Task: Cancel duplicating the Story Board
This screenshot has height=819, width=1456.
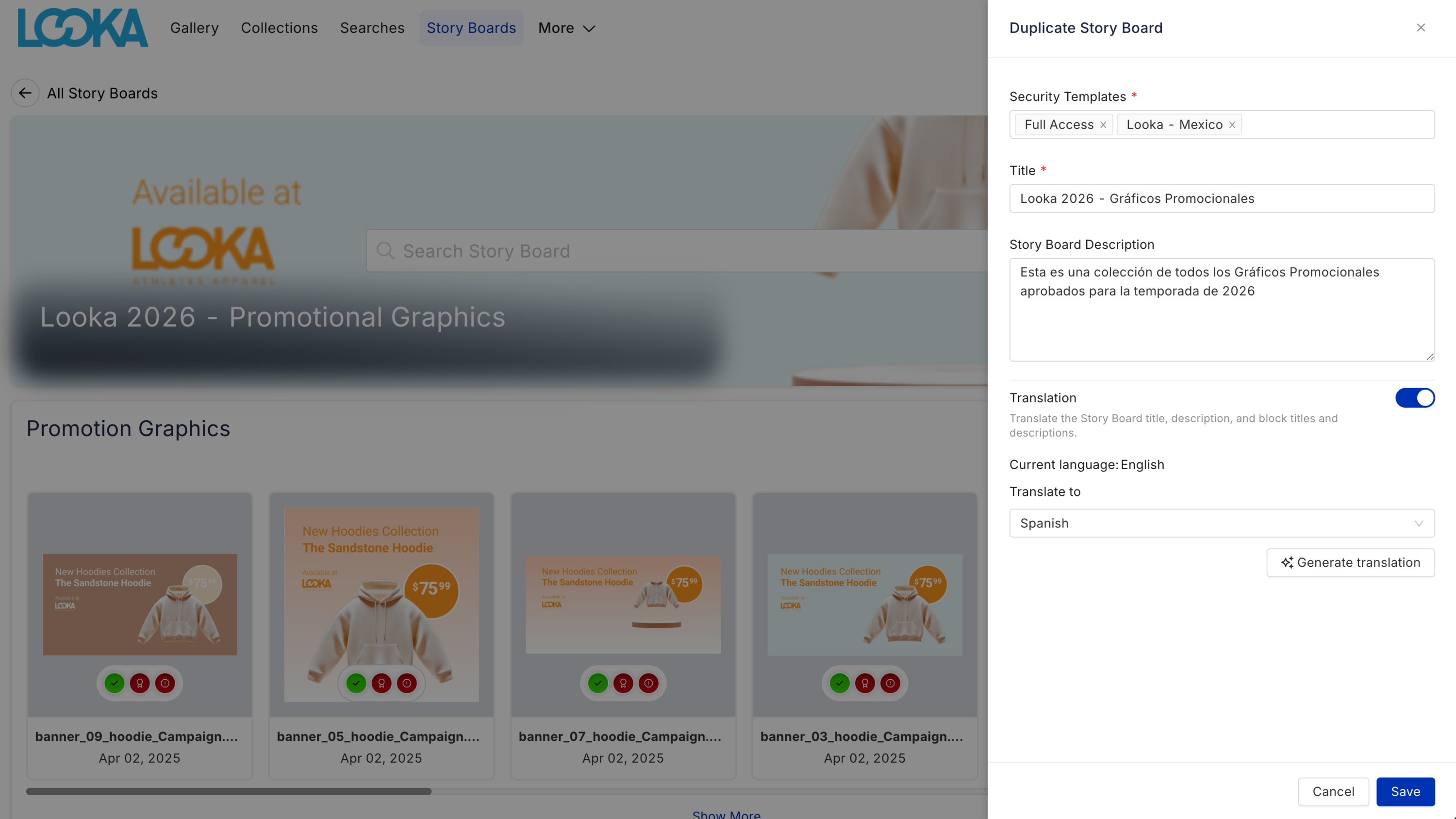Action: point(1333,792)
